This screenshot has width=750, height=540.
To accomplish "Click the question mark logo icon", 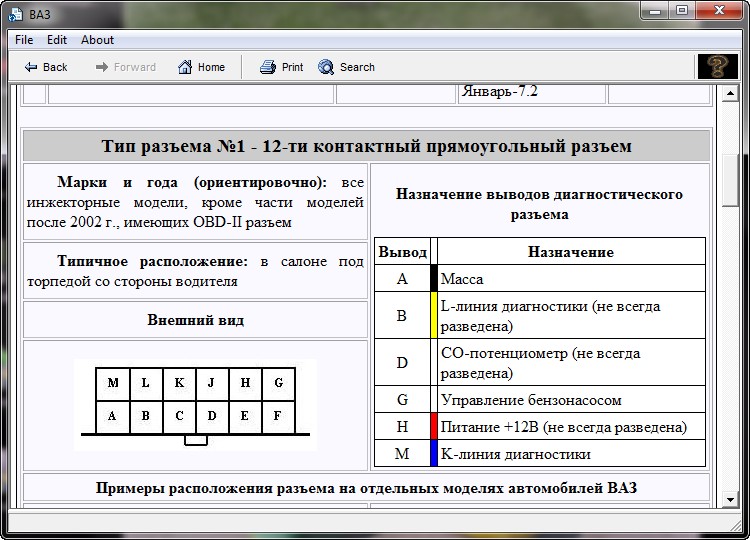I will (x=717, y=67).
